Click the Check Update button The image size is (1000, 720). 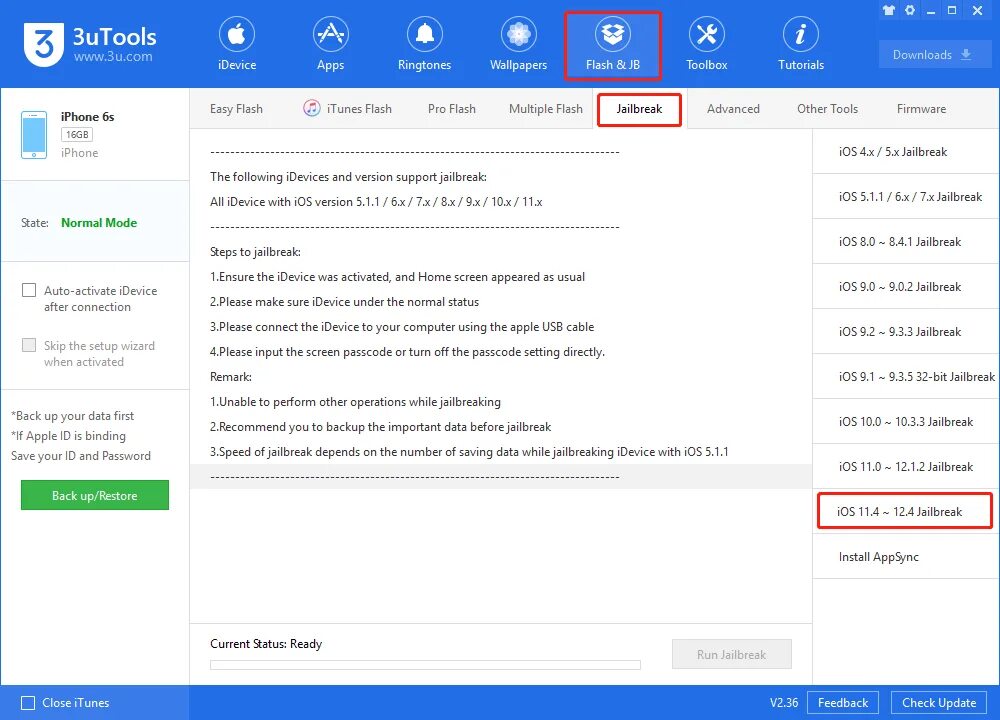point(939,703)
